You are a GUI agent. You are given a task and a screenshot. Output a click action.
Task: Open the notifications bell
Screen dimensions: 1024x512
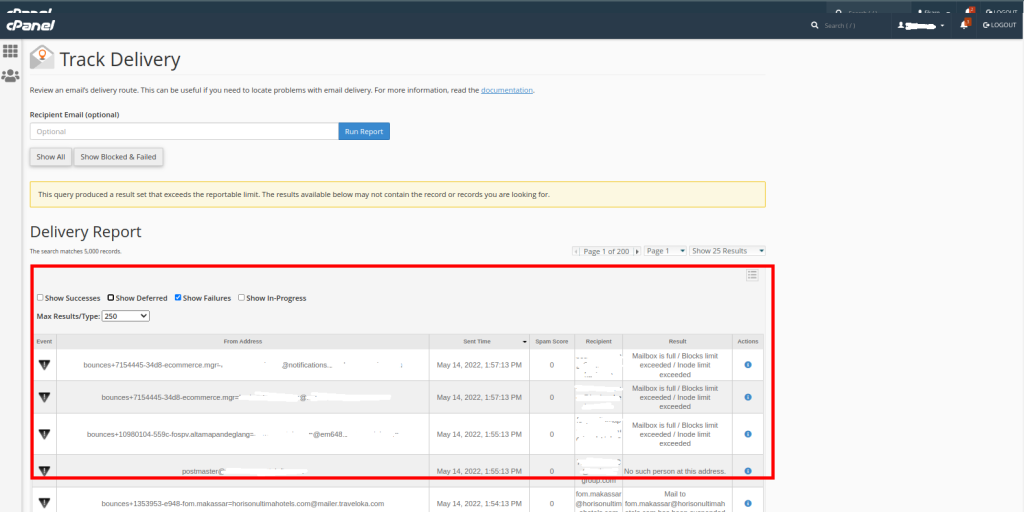pyautogui.click(x=964, y=25)
